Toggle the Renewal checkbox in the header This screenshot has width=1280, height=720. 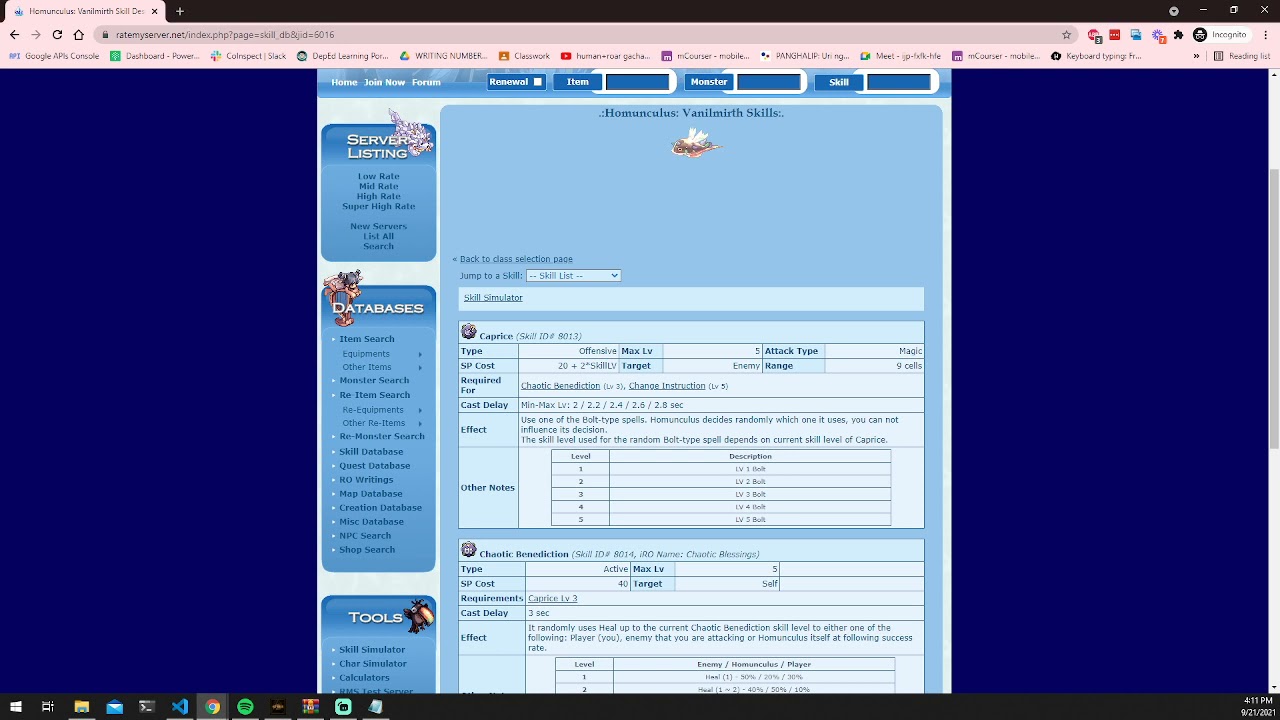tap(537, 82)
